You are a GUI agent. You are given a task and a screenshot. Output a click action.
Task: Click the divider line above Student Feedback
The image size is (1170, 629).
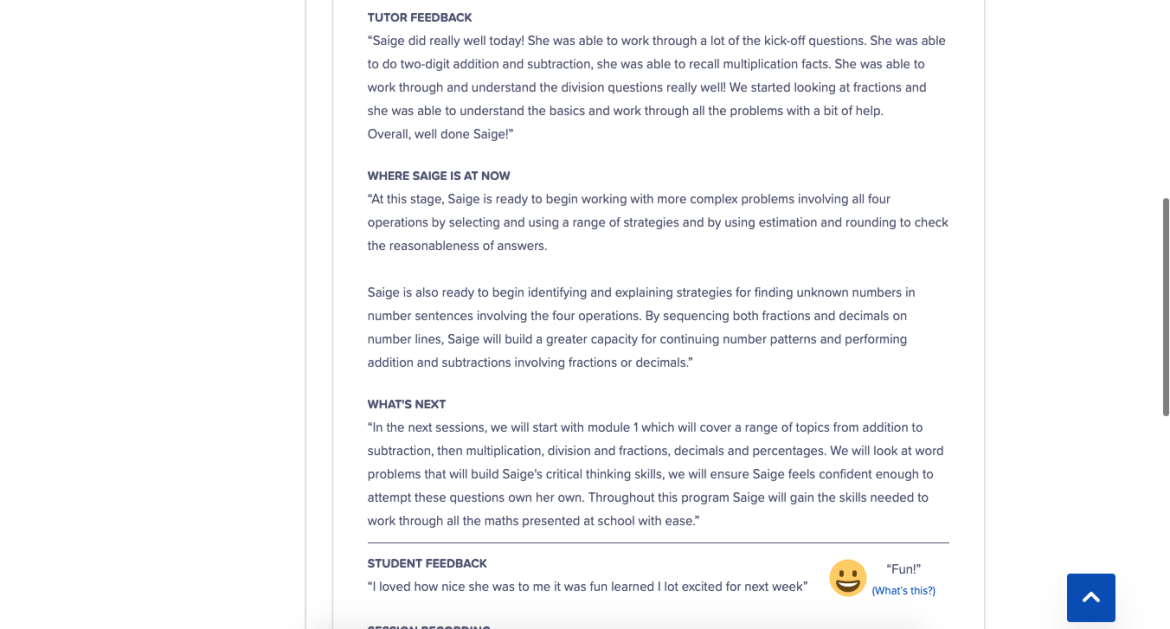tap(657, 543)
